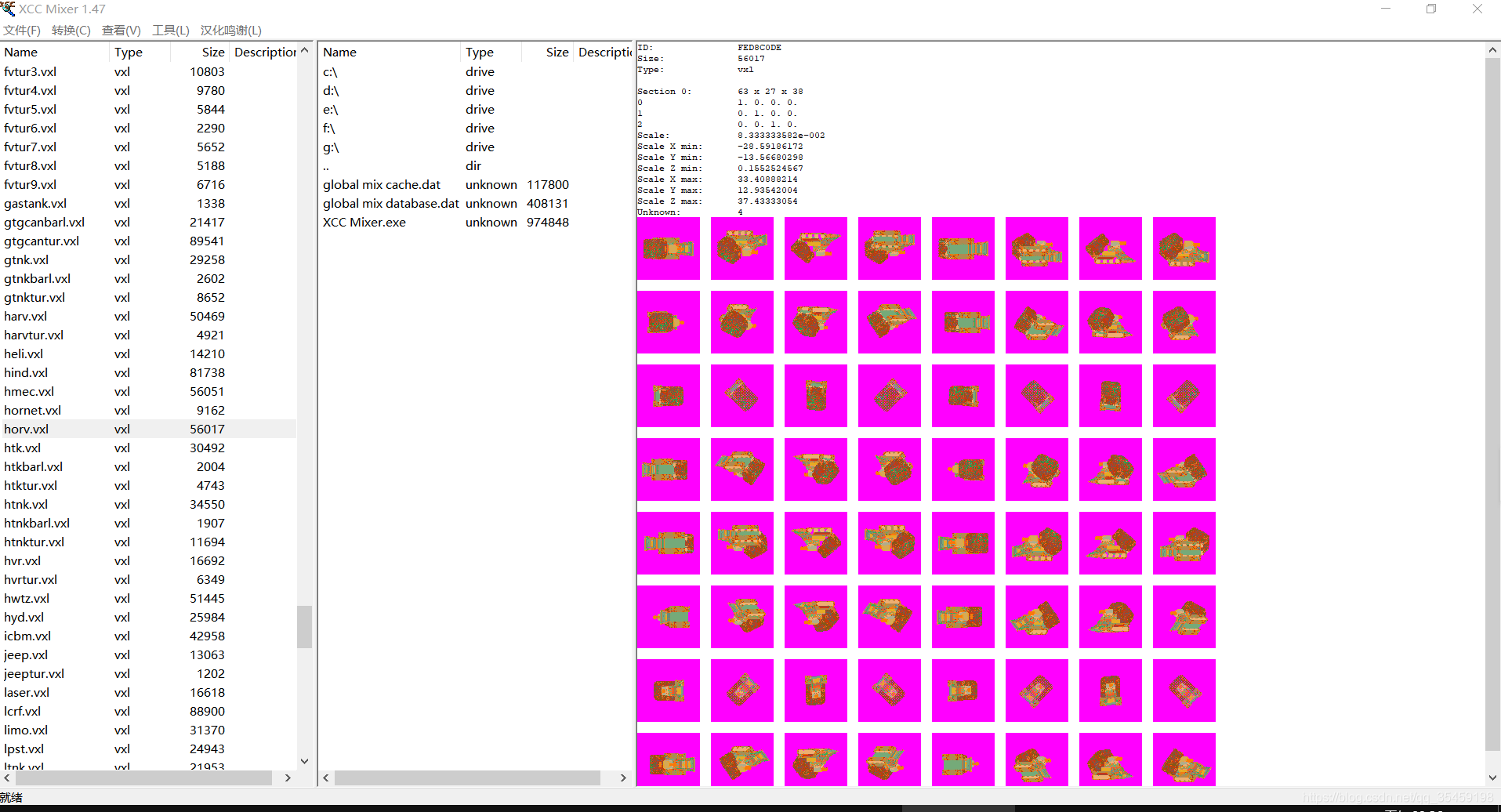Select heli.vxl file row
This screenshot has width=1501, height=812.
[149, 354]
